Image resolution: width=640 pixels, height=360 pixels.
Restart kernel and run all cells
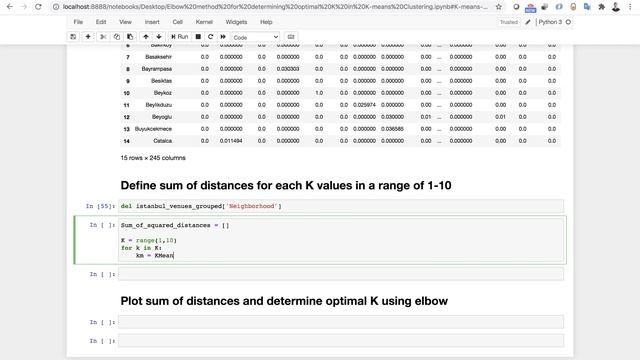(x=223, y=37)
